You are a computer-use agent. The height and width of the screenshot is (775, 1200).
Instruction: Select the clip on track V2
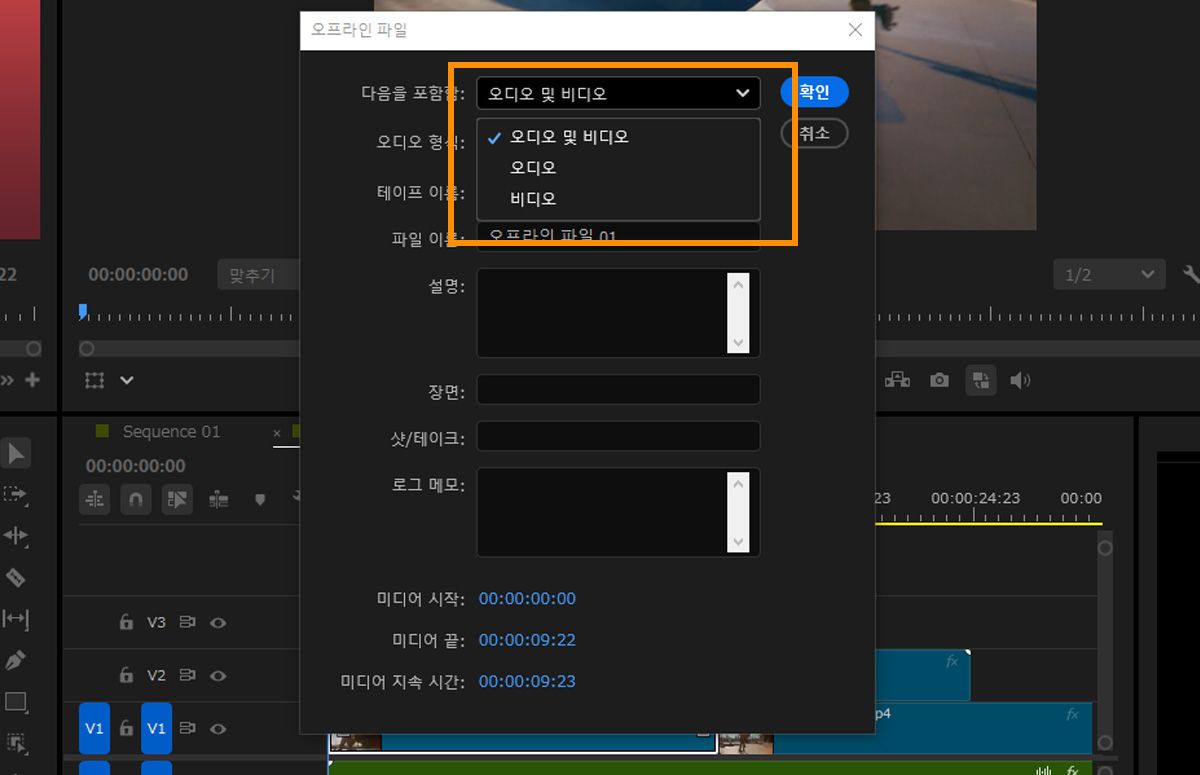(x=922, y=675)
